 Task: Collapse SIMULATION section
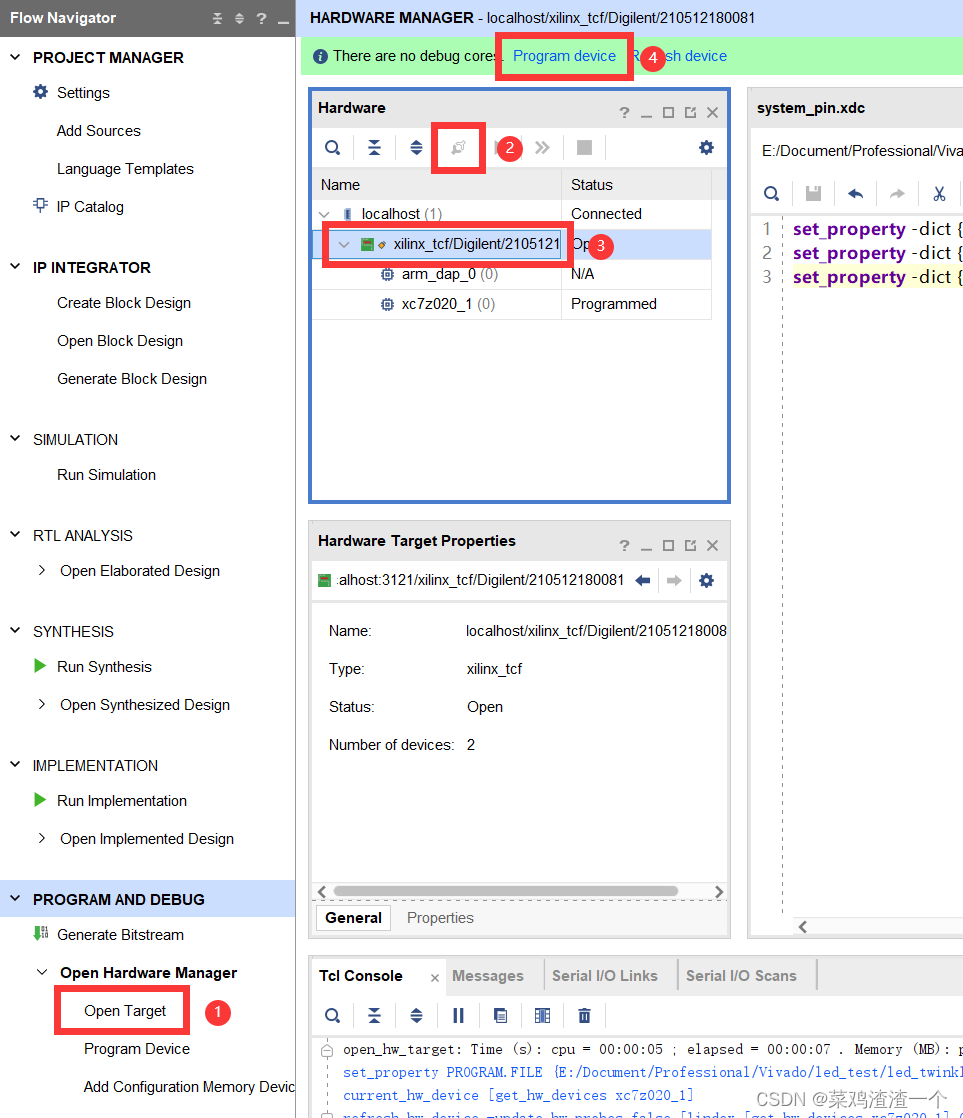pyautogui.click(x=15, y=439)
